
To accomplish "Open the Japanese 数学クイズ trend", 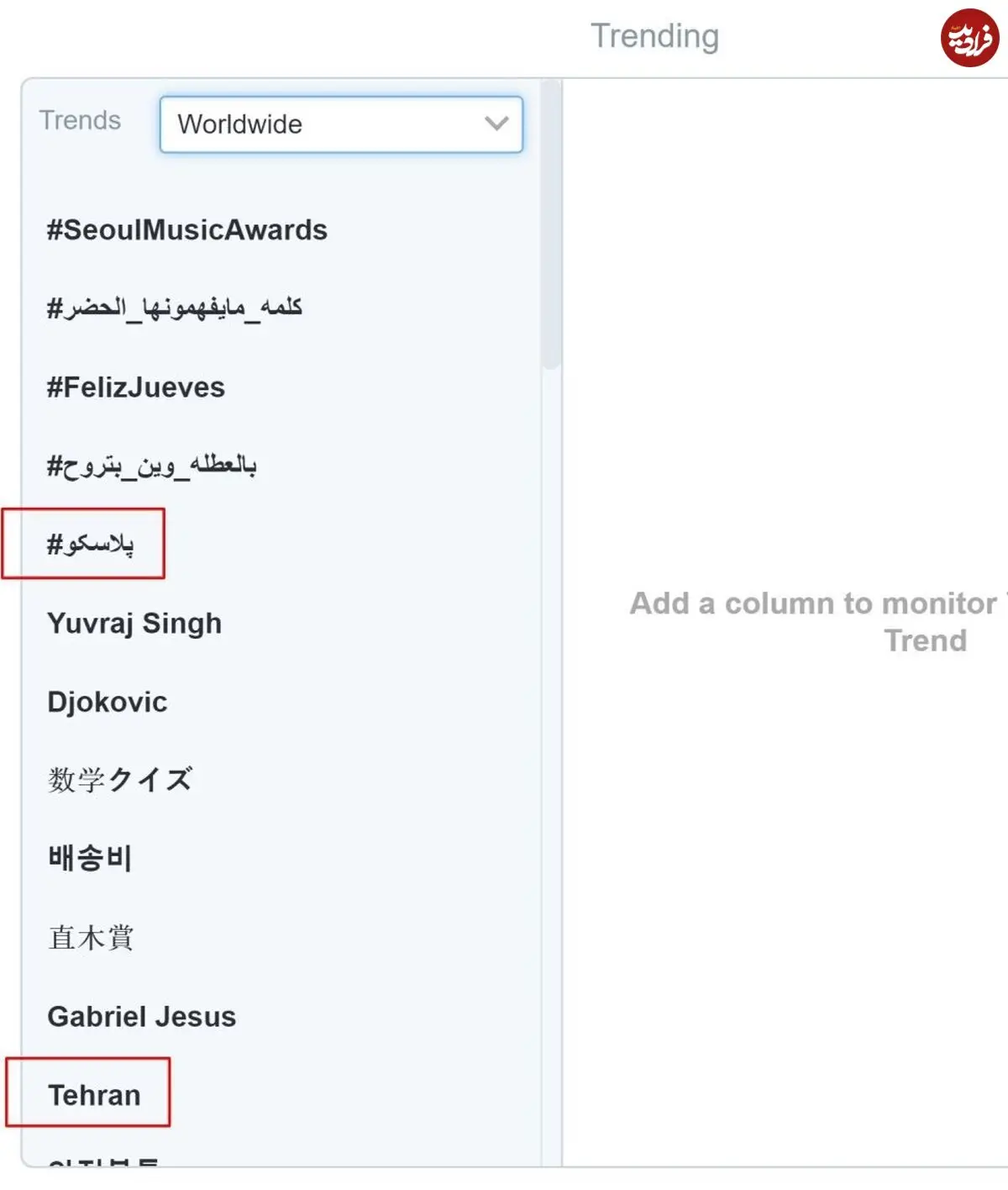I will [x=120, y=780].
